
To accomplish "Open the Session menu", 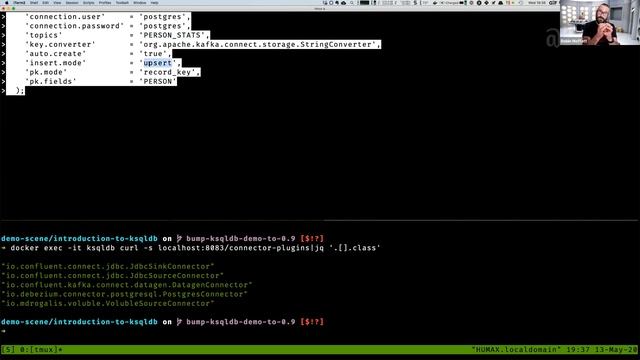I will pos(72,2).
